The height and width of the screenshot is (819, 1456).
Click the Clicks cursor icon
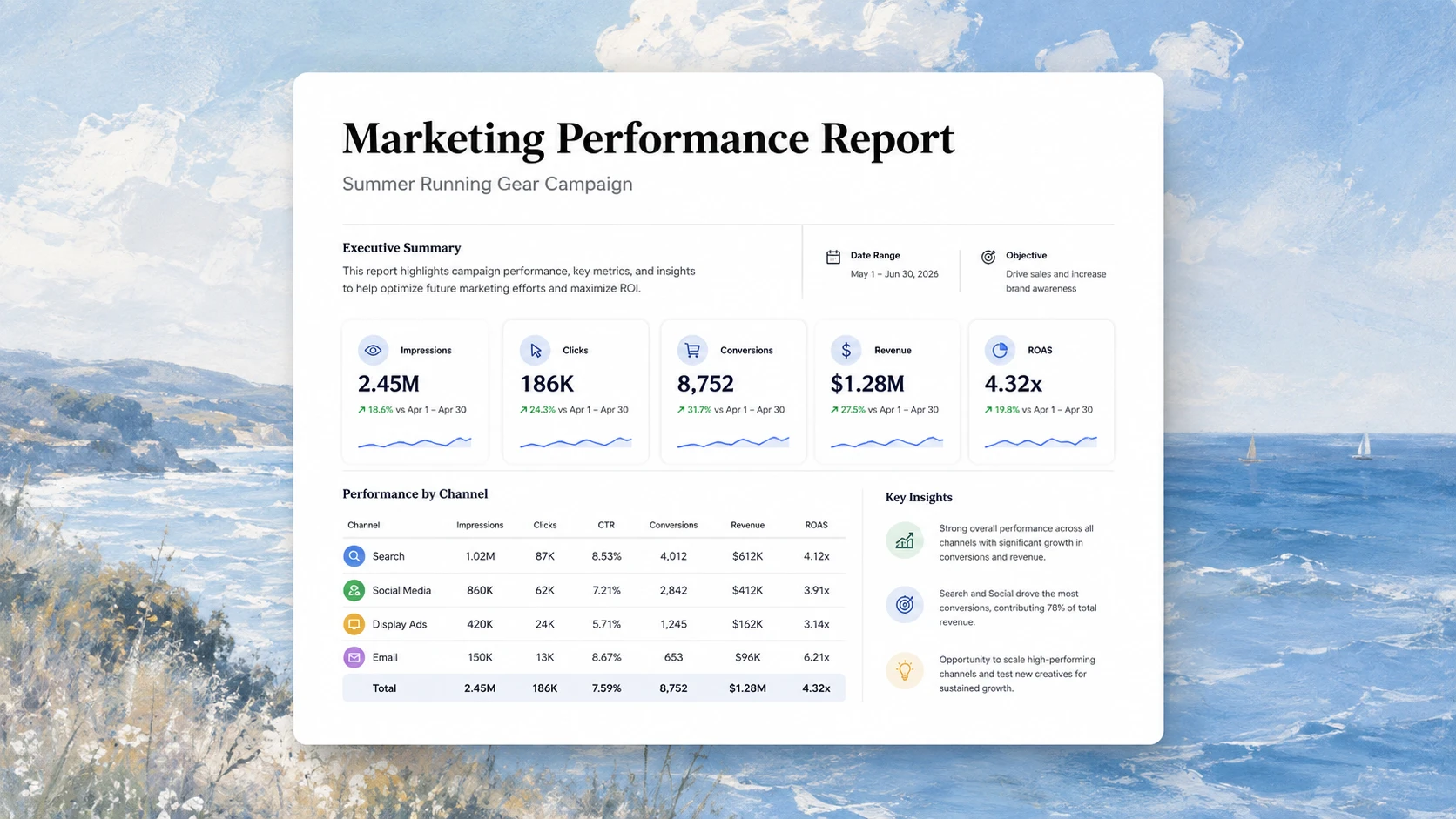535,350
